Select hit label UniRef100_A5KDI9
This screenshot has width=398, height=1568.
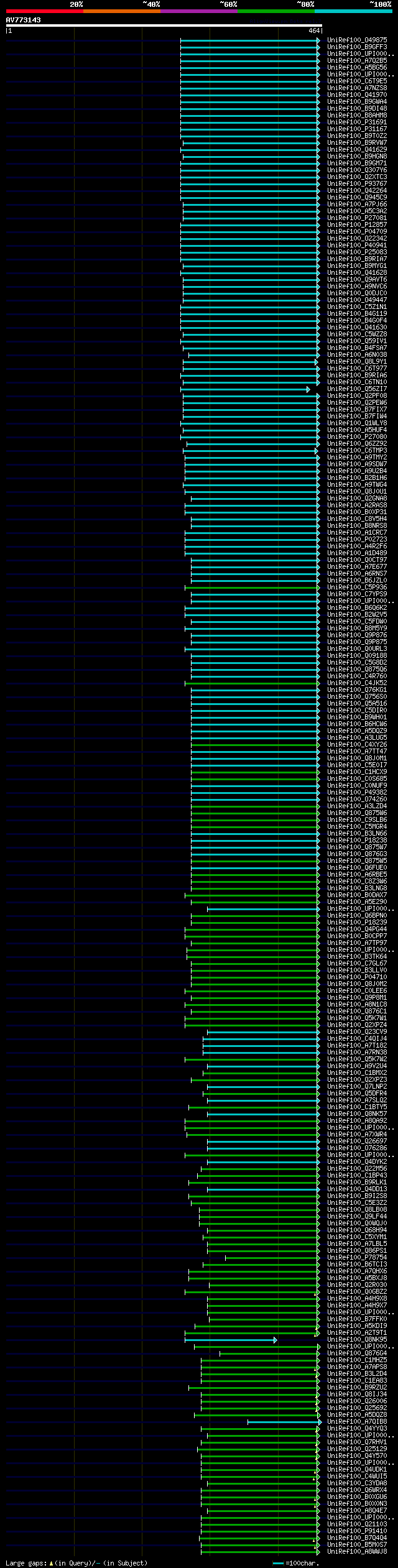[357, 1326]
